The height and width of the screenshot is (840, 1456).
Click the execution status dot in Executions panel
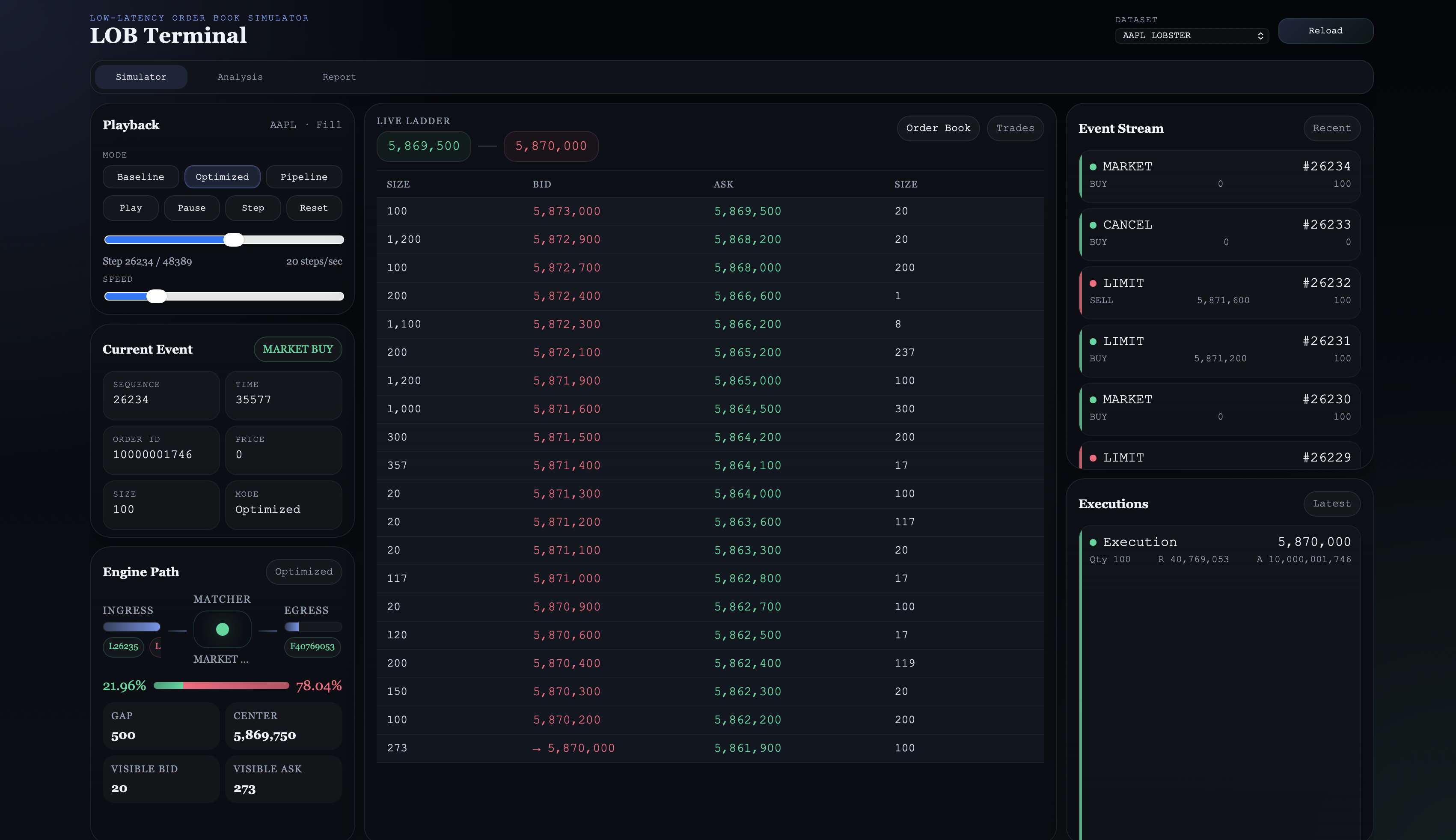(1093, 542)
